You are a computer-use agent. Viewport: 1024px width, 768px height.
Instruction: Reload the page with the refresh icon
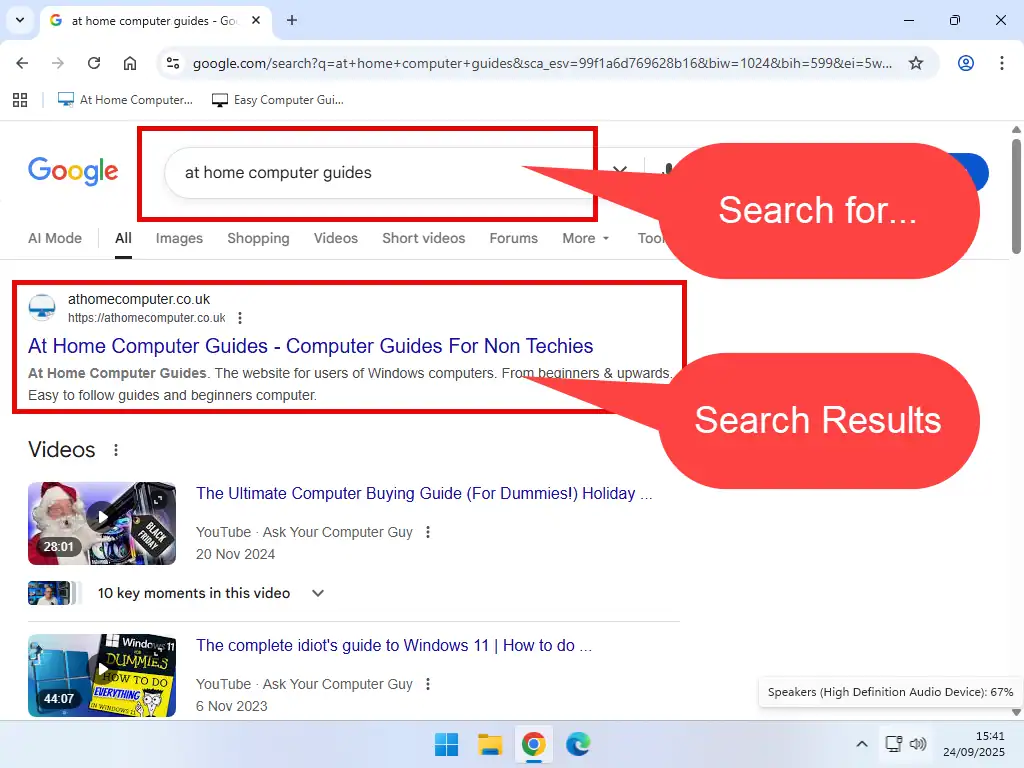coord(94,63)
